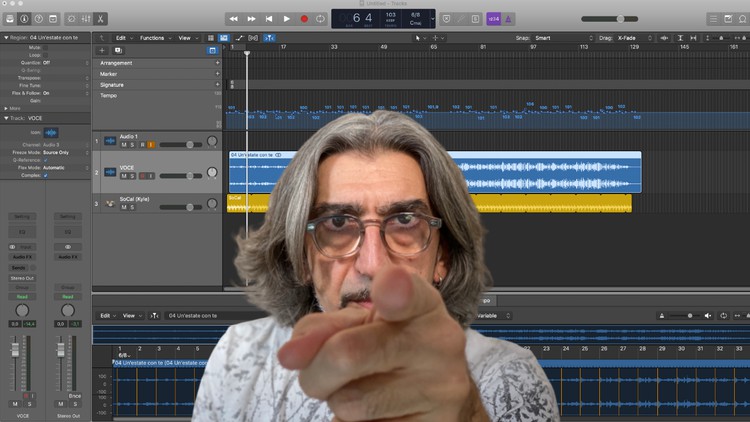Image resolution: width=750 pixels, height=422 pixels.
Task: Click the VOCE track waveform icon
Action: click(x=110, y=172)
